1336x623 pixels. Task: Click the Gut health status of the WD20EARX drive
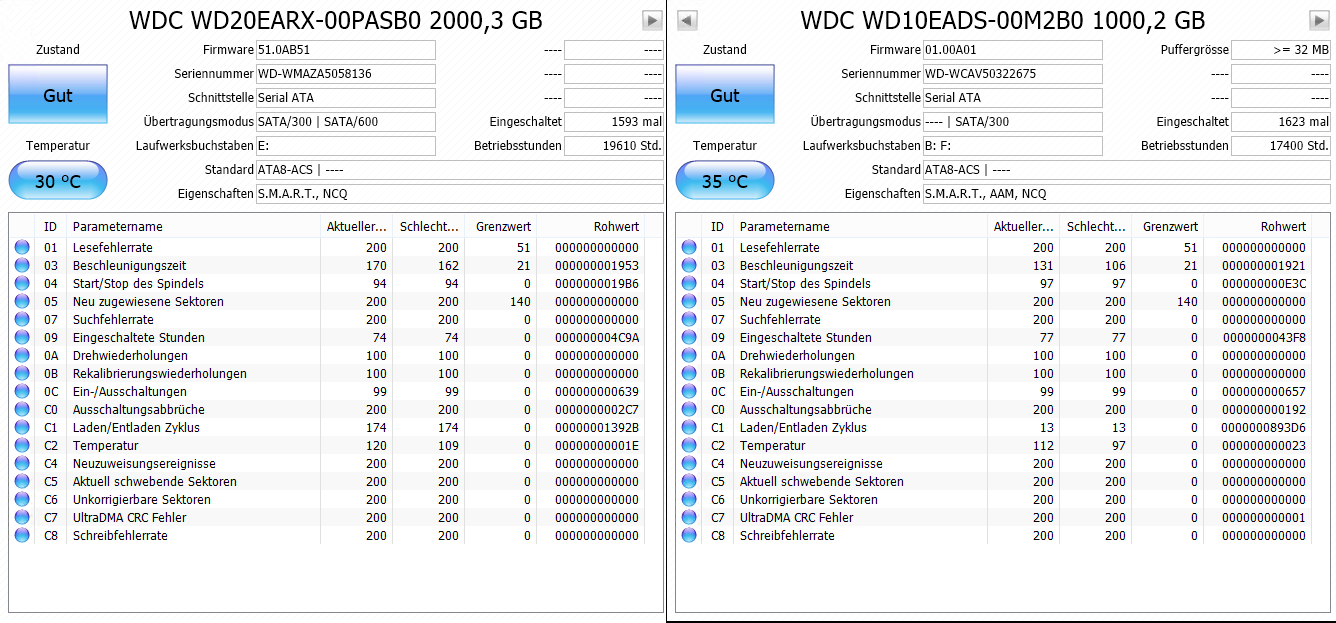(57, 93)
